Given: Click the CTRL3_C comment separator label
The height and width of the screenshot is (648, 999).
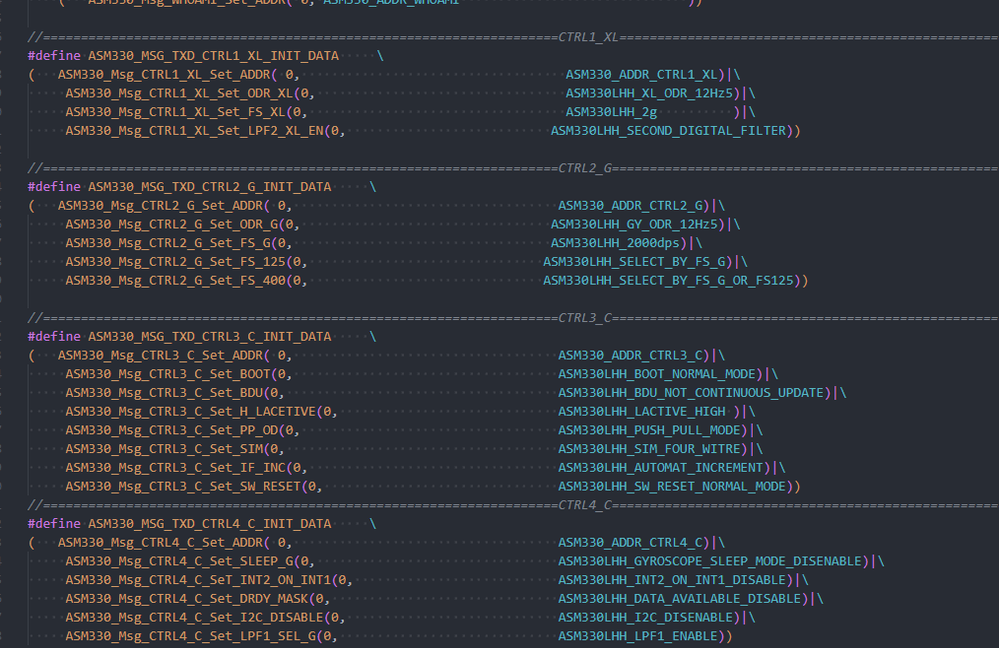Looking at the screenshot, I should click(586, 318).
